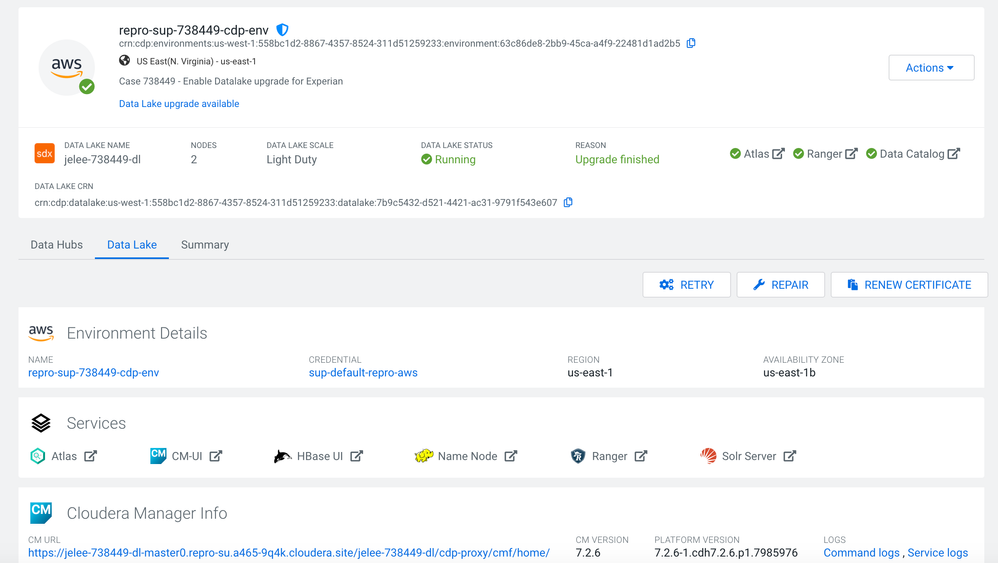The width and height of the screenshot is (998, 563).
Task: Open Data Catalog external link icon
Action: (x=954, y=154)
